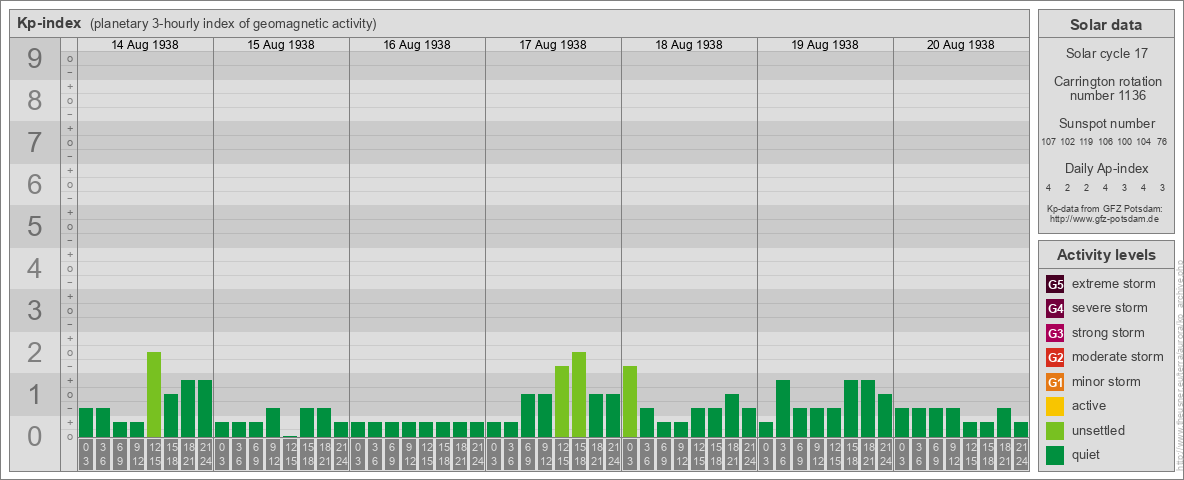This screenshot has height=480, width=1184.
Task: Click sunspot number value 119
Action: tap(1087, 142)
